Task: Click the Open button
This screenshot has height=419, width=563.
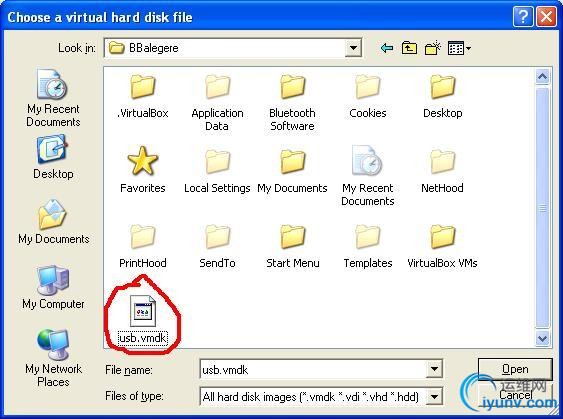Action: tap(515, 369)
